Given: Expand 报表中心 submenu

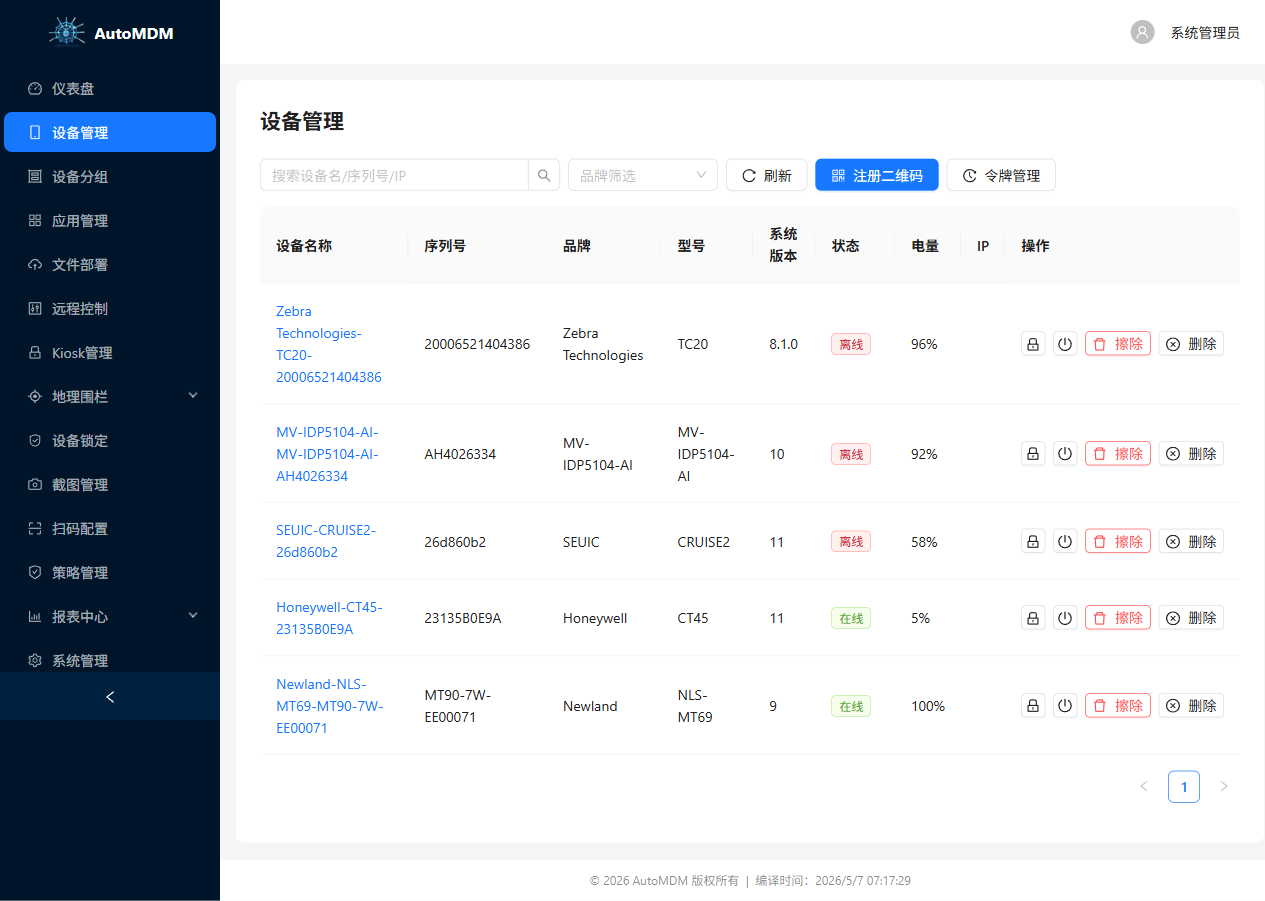Looking at the screenshot, I should point(110,616).
